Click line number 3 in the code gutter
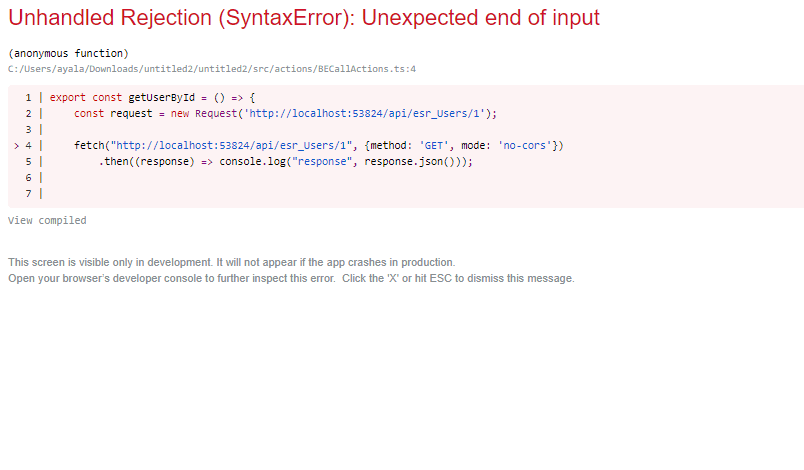804x470 pixels. tap(29, 130)
